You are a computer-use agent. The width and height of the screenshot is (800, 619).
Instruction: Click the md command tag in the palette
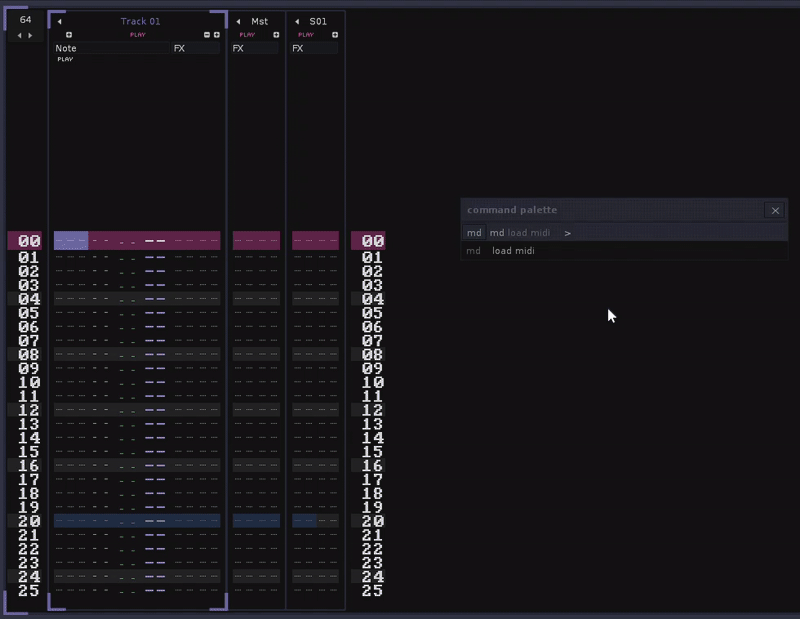[x=474, y=233]
